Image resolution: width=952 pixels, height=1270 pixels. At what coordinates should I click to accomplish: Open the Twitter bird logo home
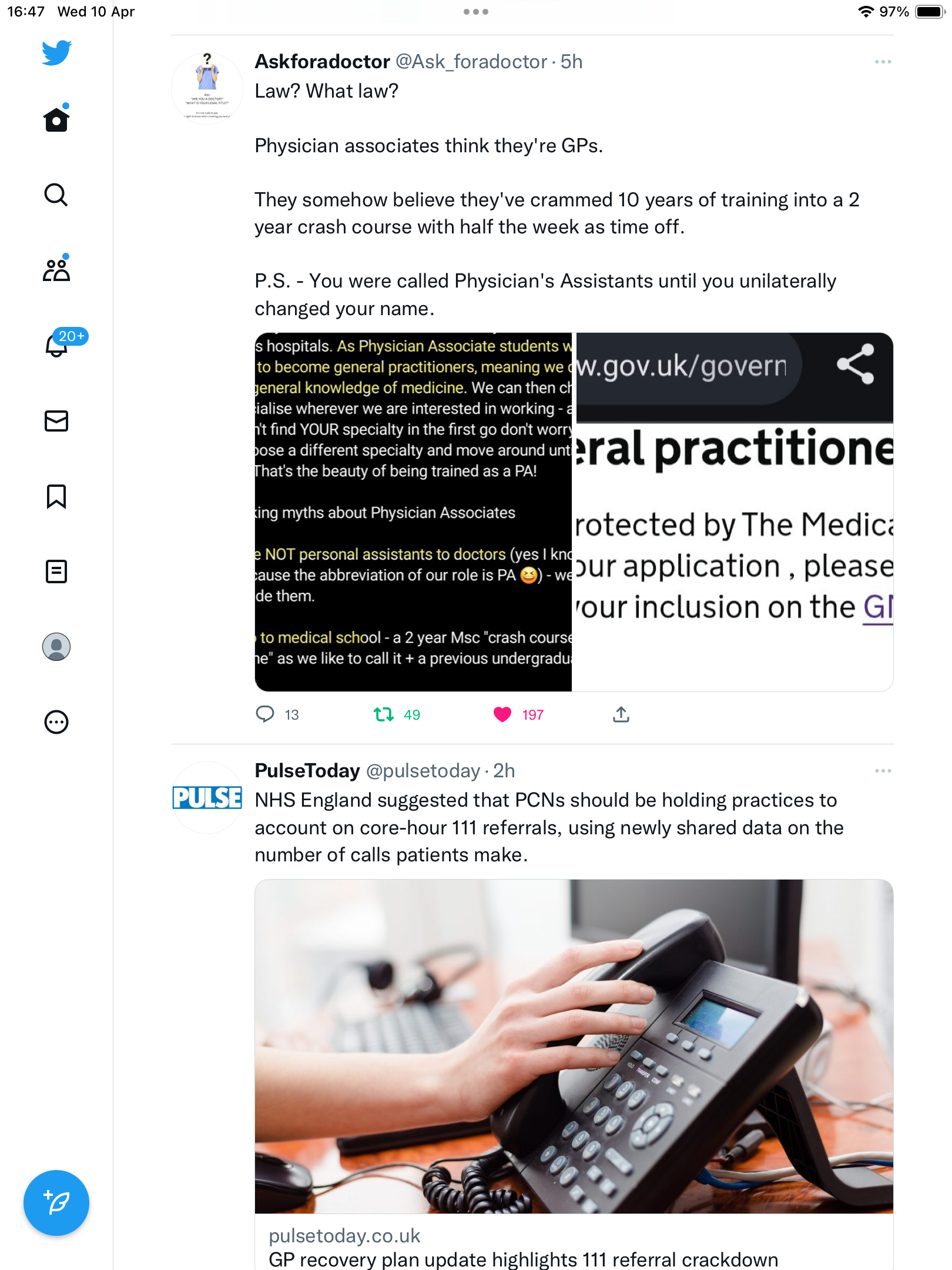(56, 53)
